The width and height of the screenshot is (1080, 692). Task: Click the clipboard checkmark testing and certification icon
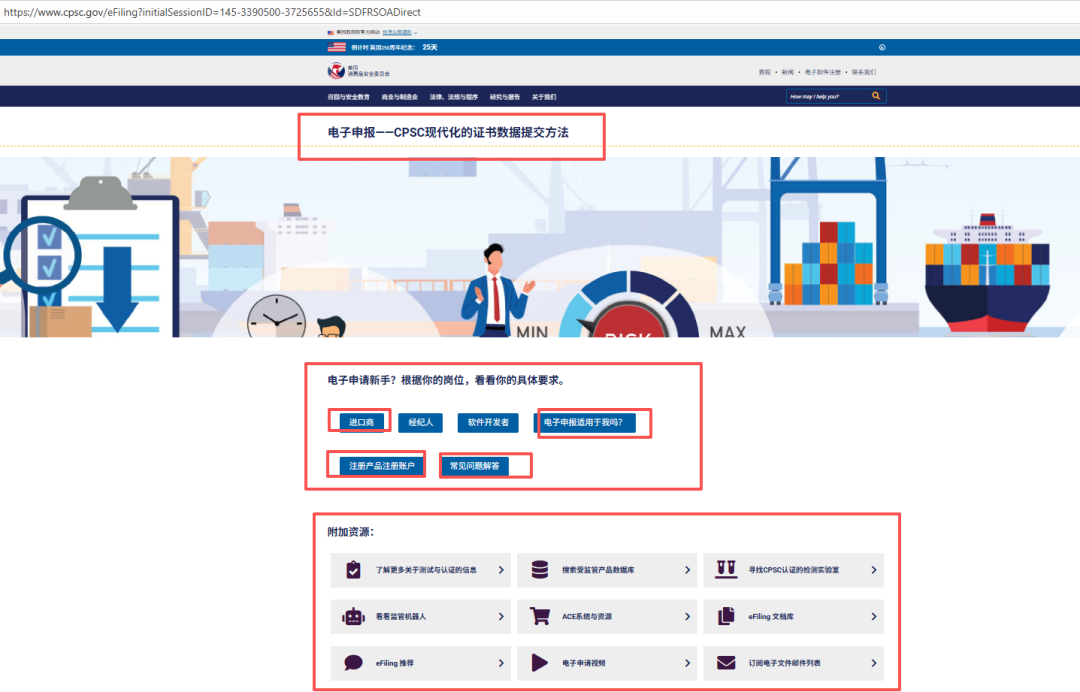[x=353, y=570]
